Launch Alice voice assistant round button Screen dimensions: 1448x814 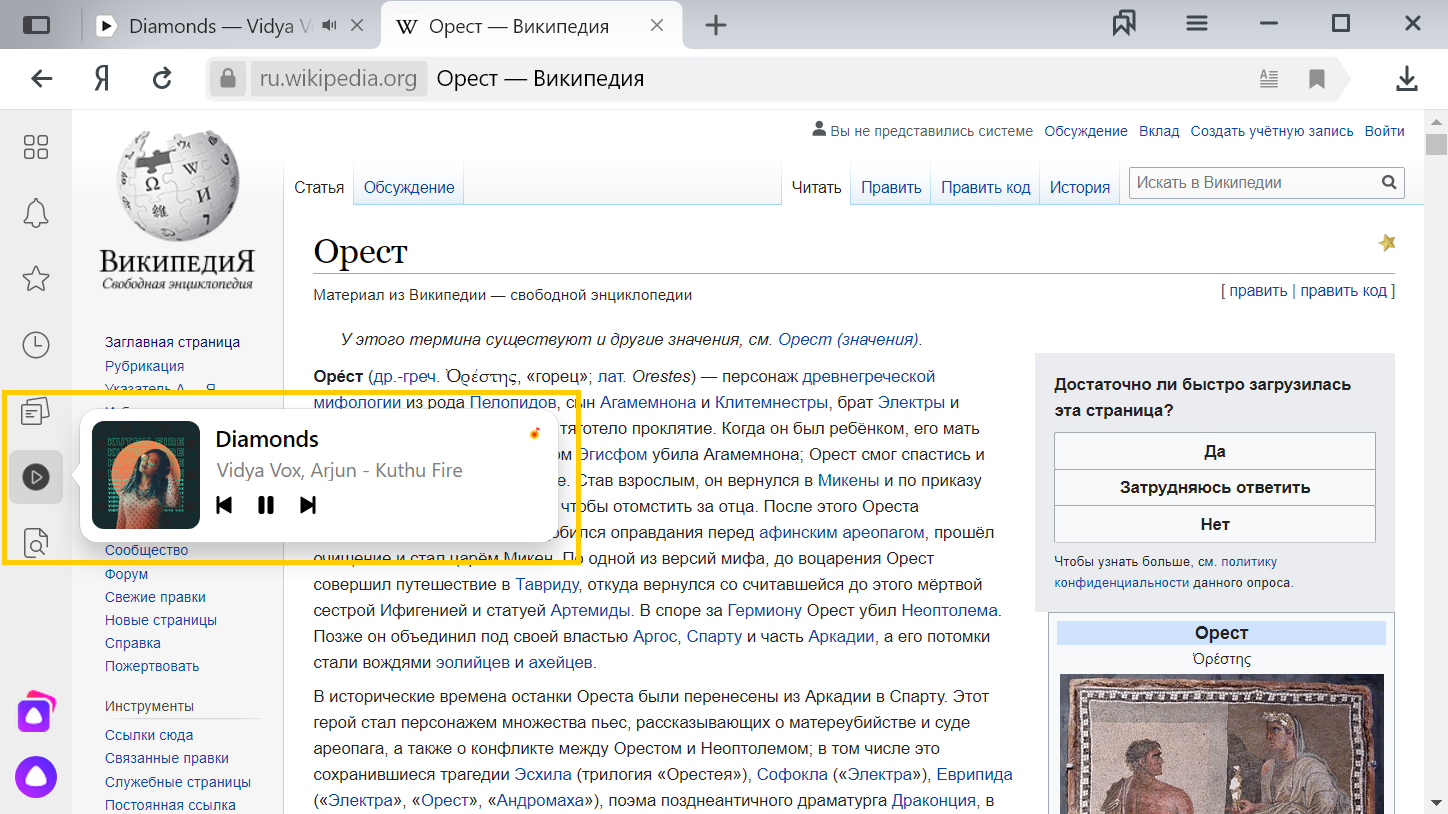click(36, 777)
